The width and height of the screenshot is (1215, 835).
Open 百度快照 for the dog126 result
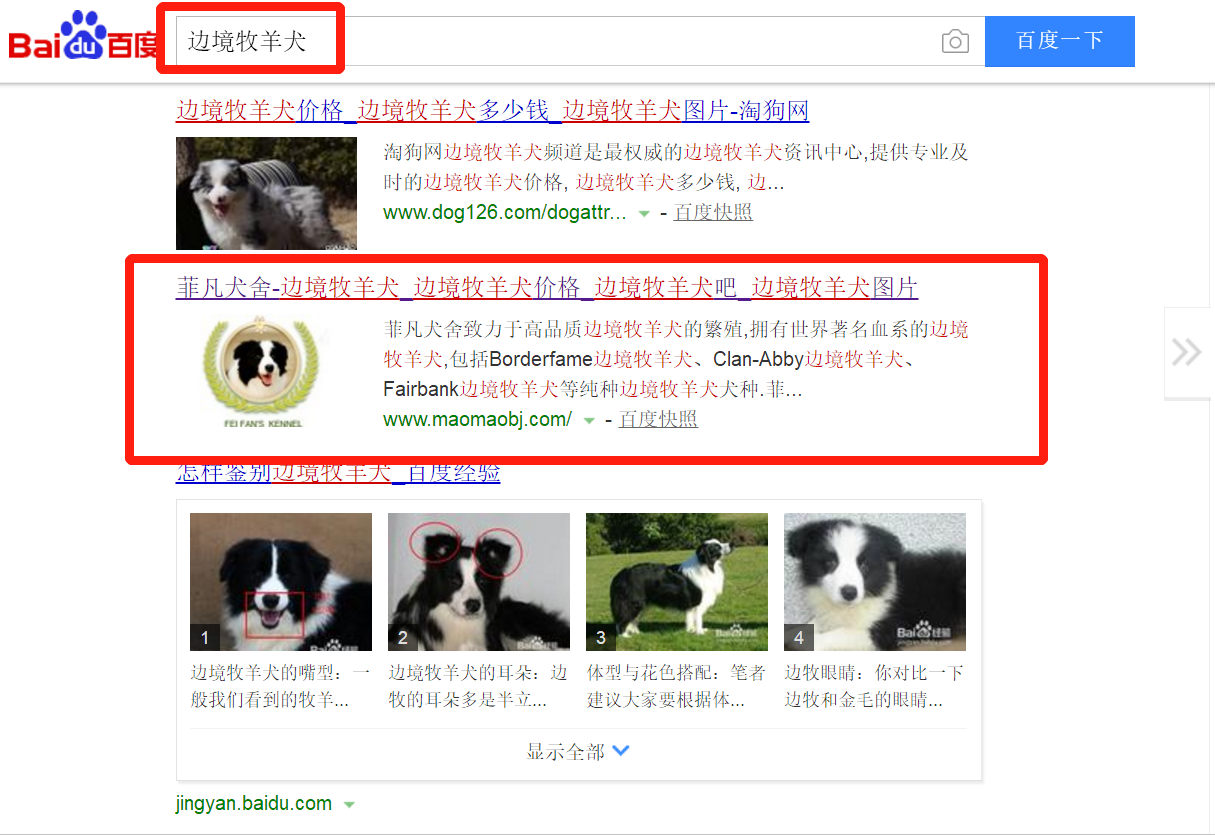click(713, 212)
